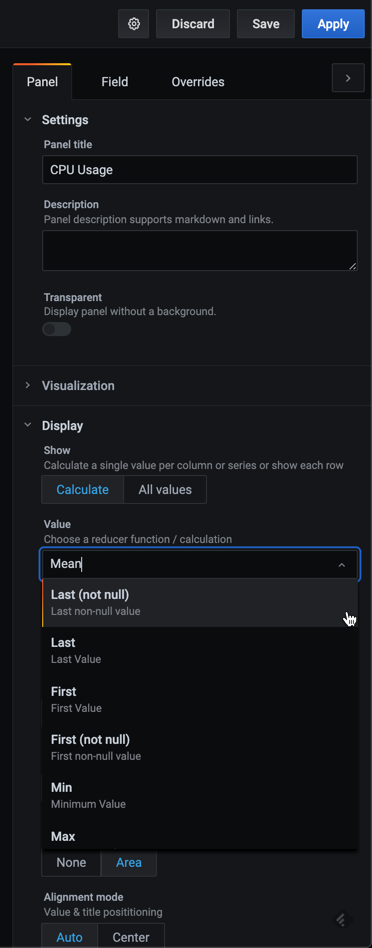Image resolution: width=372 pixels, height=948 pixels.
Task: Collapse the Settings section chevron
Action: pos(27,120)
